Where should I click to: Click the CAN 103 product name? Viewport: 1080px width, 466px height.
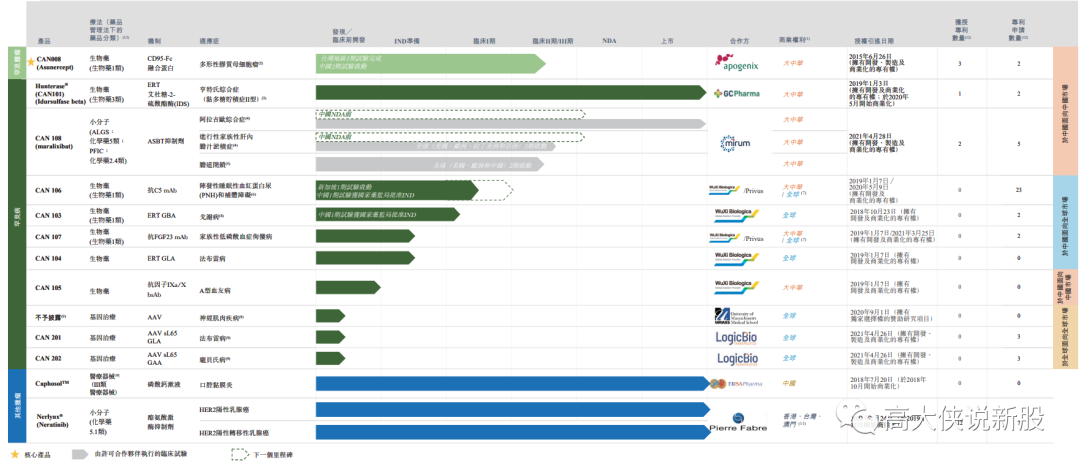(49, 215)
